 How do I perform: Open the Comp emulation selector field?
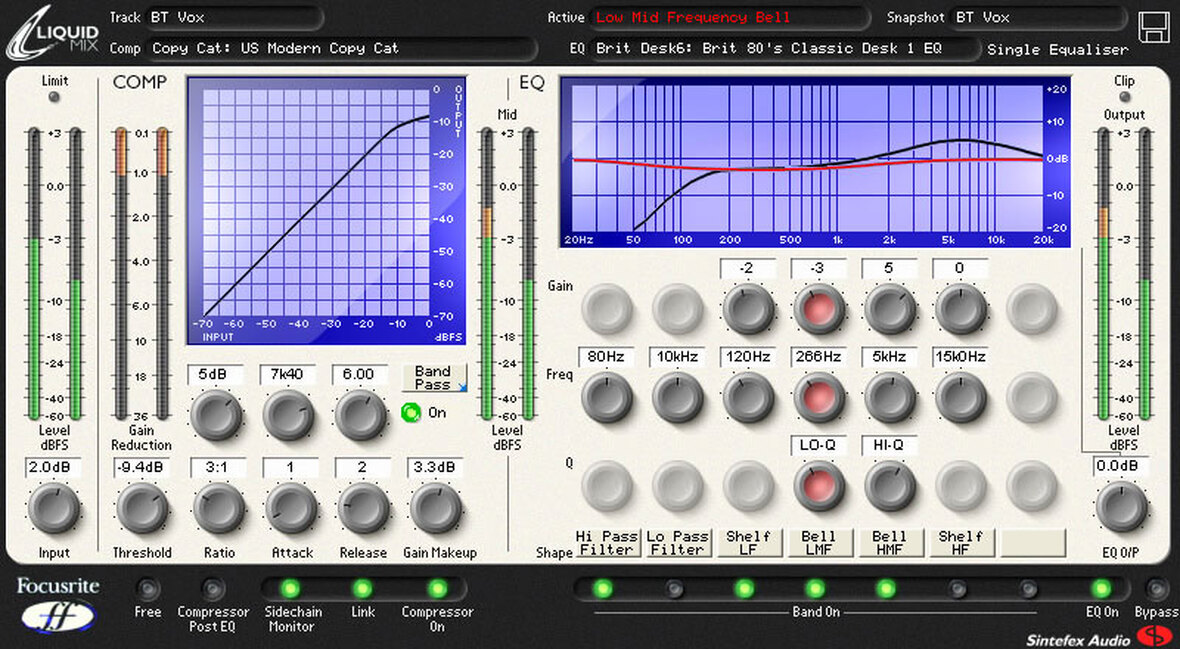pyautogui.click(x=340, y=48)
